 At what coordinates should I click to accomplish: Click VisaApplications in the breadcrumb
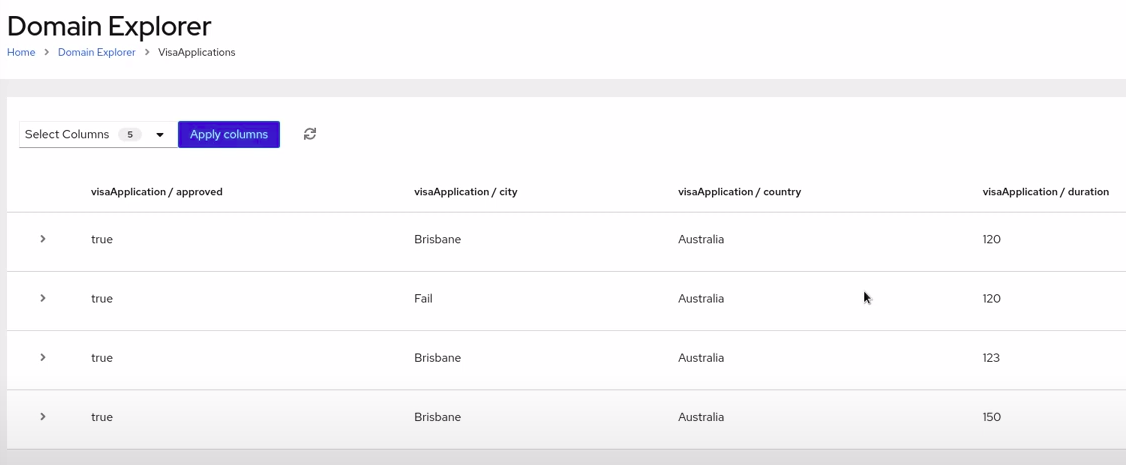click(197, 52)
